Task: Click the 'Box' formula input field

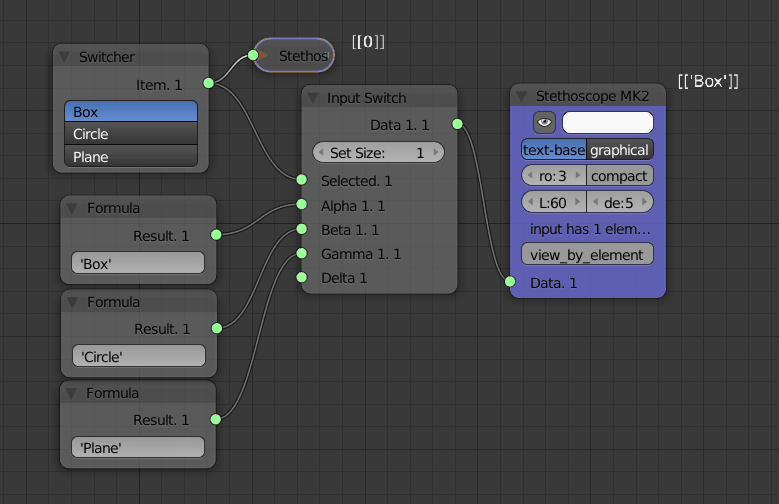Action: (x=138, y=263)
